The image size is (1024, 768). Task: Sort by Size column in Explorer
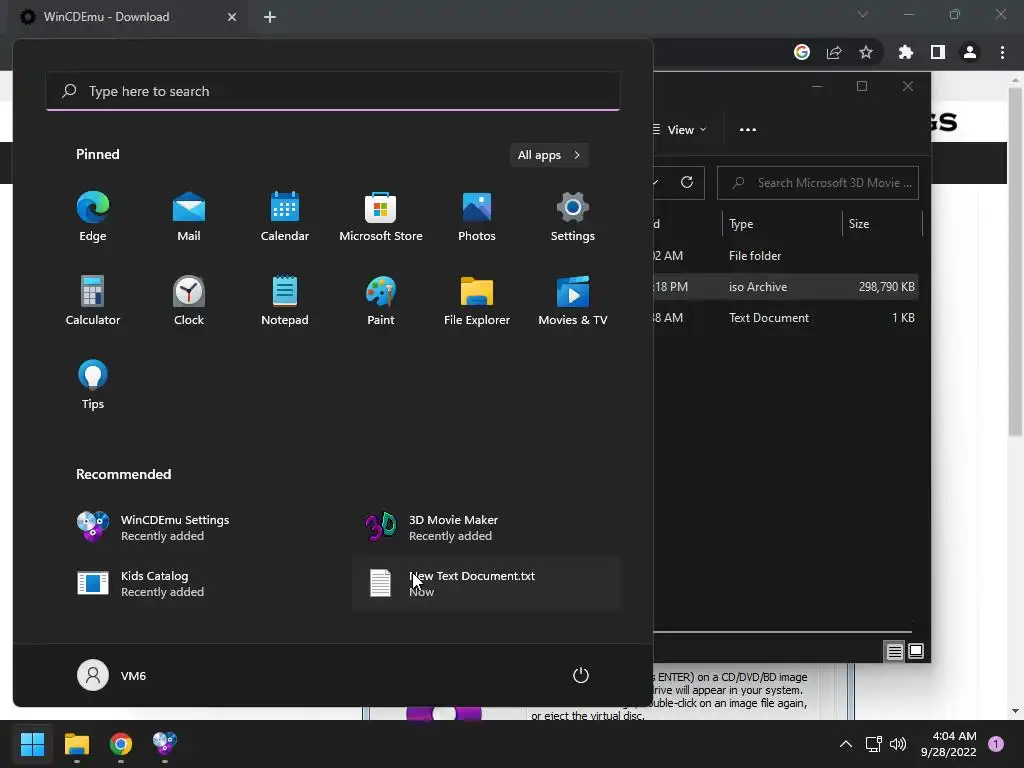pos(882,224)
